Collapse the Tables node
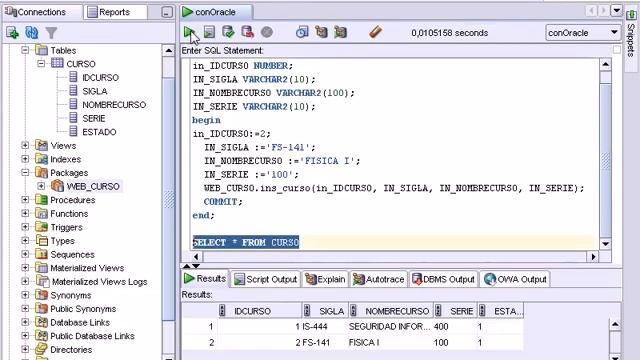Image resolution: width=640 pixels, height=360 pixels. [25, 50]
